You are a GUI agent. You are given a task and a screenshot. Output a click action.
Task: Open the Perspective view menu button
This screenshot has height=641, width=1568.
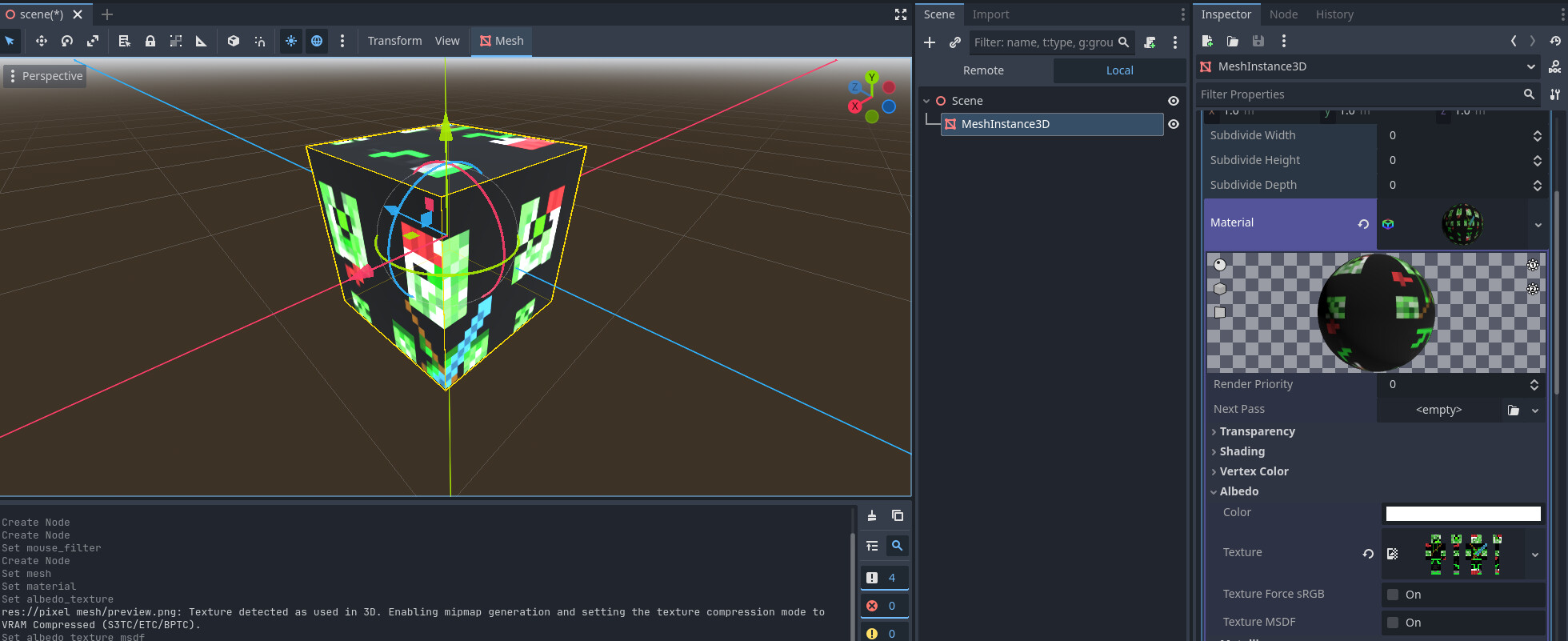pos(45,76)
